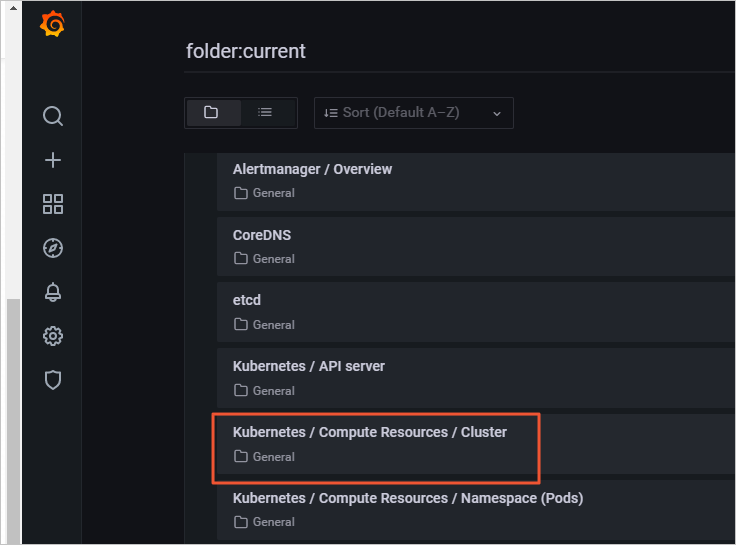736x545 pixels.
Task: Open the Alerting bell icon
Action: pyautogui.click(x=53, y=292)
